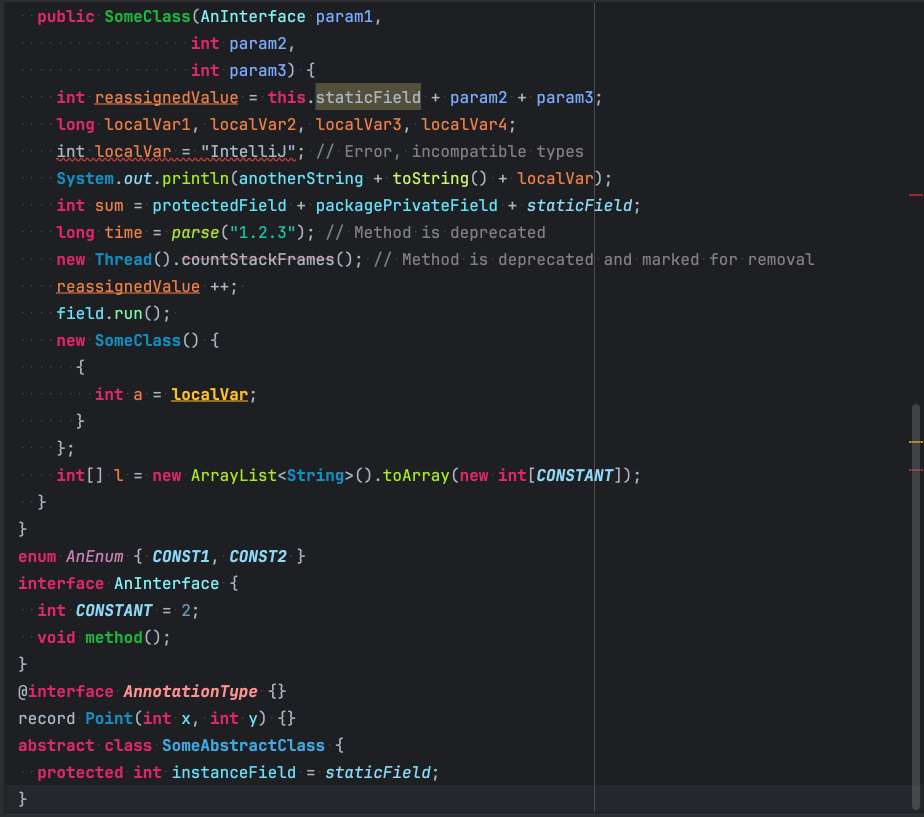Screen dimensions: 924x817
Task: Select the CONST2 enum constant
Action: [257, 556]
